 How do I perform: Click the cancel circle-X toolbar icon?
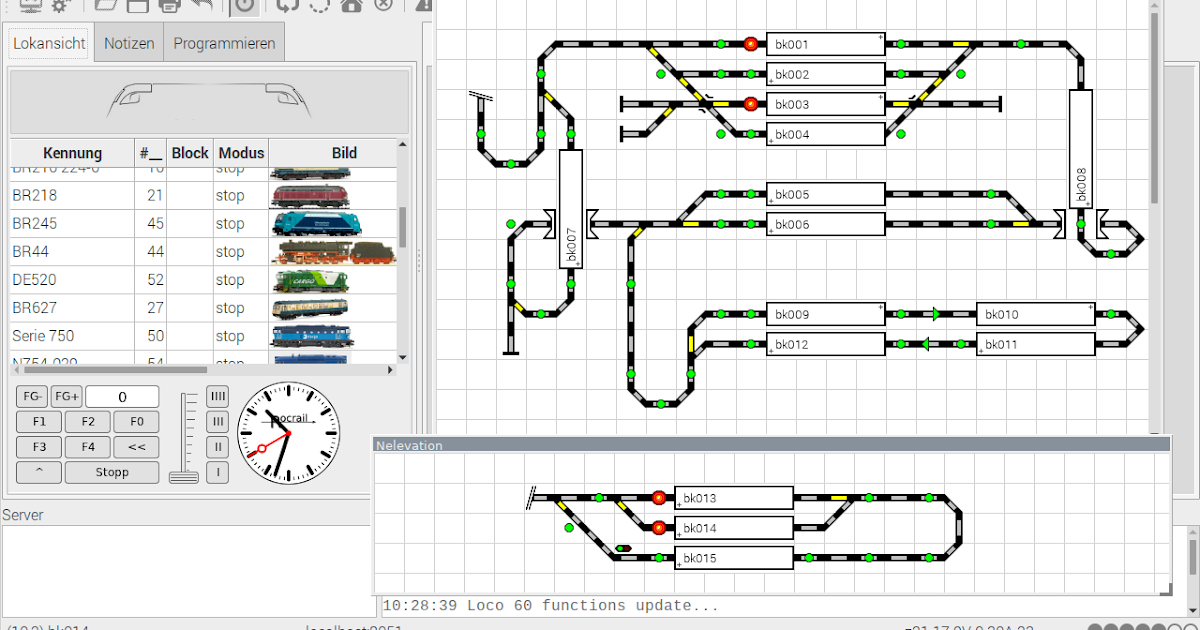click(384, 7)
